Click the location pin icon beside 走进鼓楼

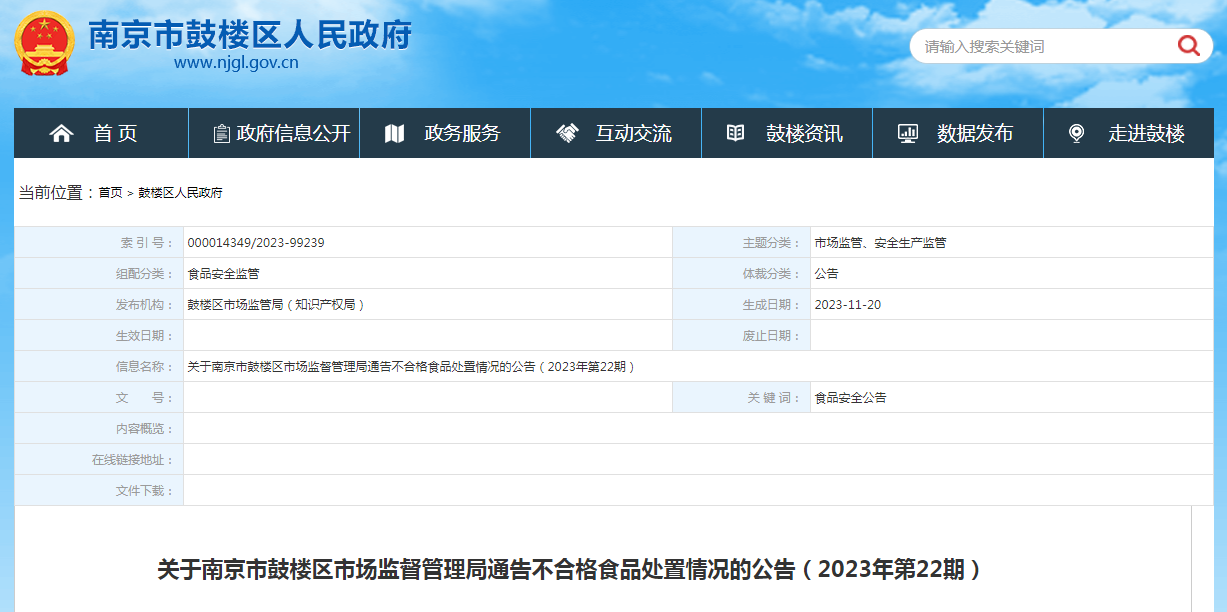point(1076,133)
